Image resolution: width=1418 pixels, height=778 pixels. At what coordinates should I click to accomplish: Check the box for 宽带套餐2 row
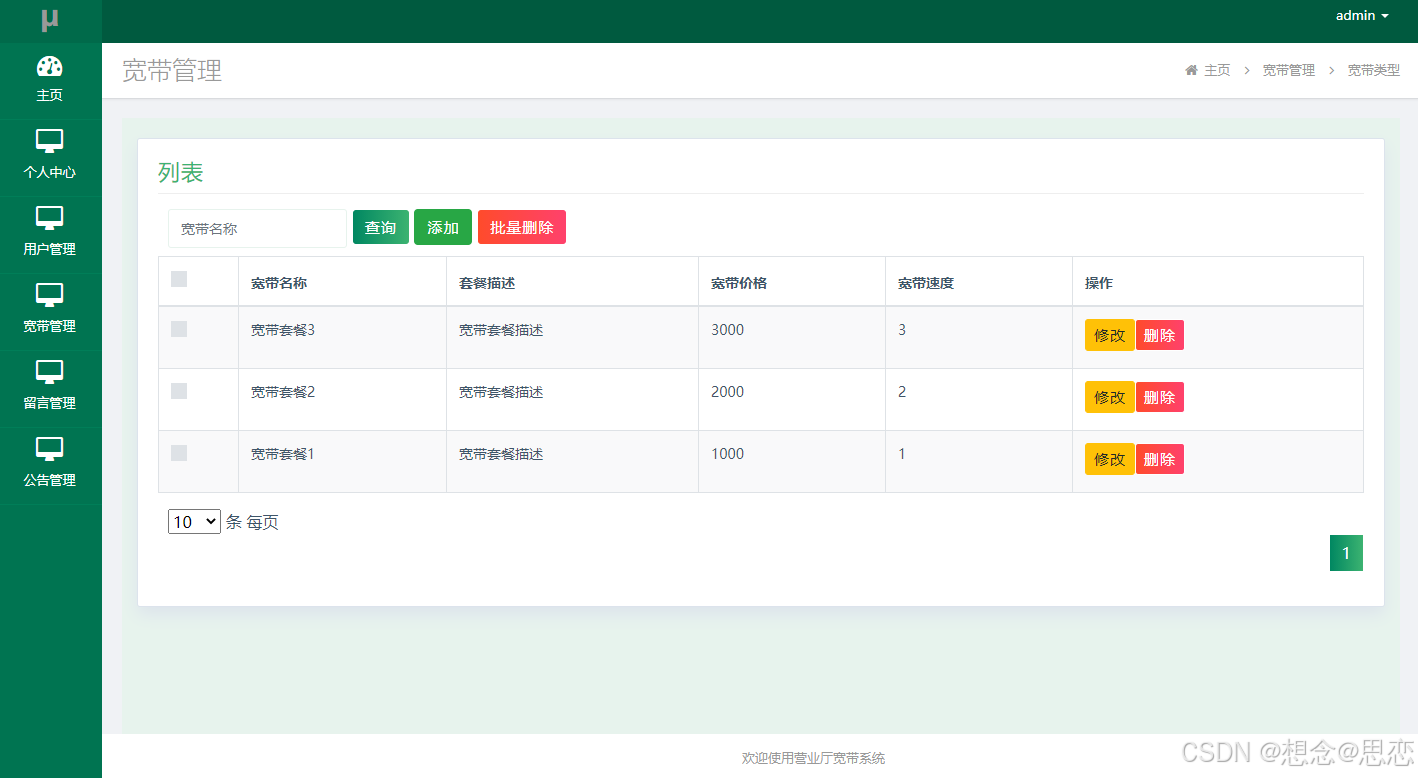(179, 391)
